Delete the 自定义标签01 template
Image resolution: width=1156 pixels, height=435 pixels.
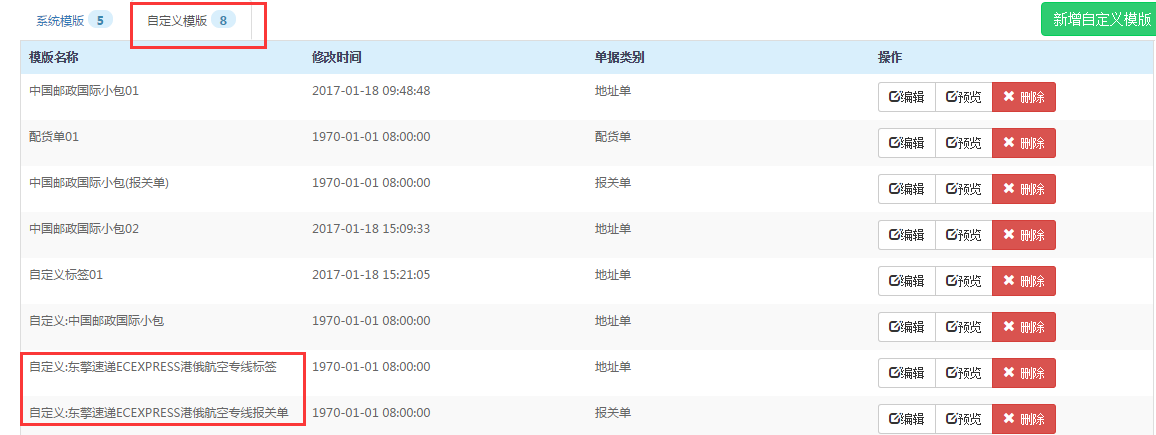(1023, 281)
